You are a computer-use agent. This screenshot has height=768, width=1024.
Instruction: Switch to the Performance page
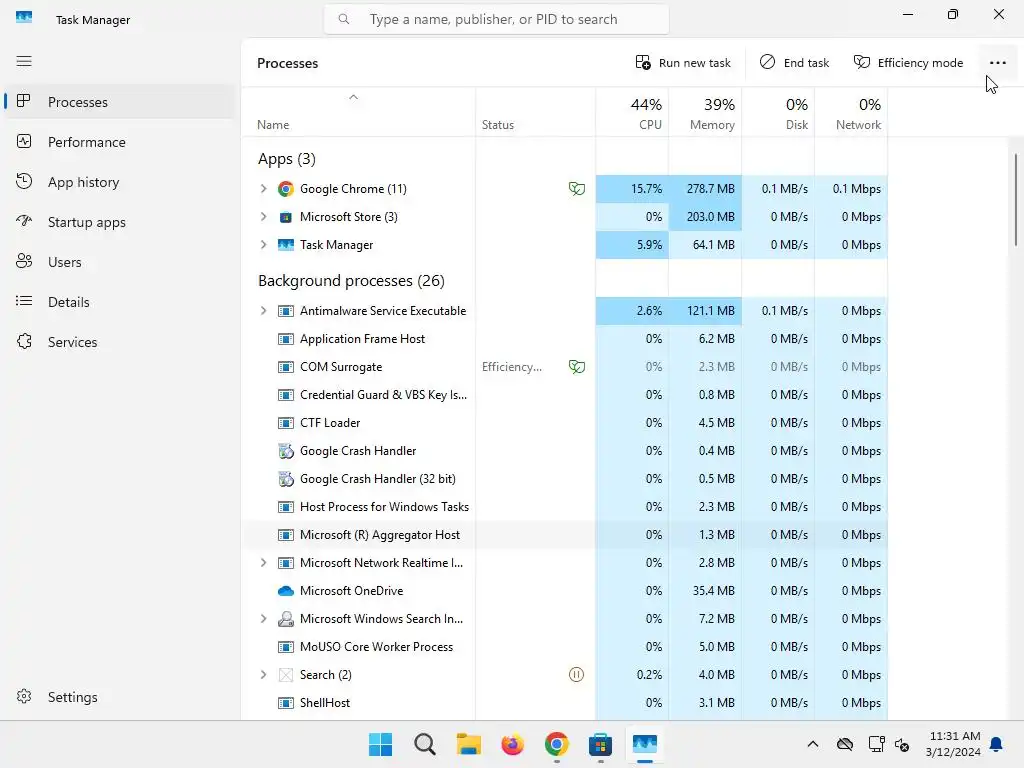point(120,142)
